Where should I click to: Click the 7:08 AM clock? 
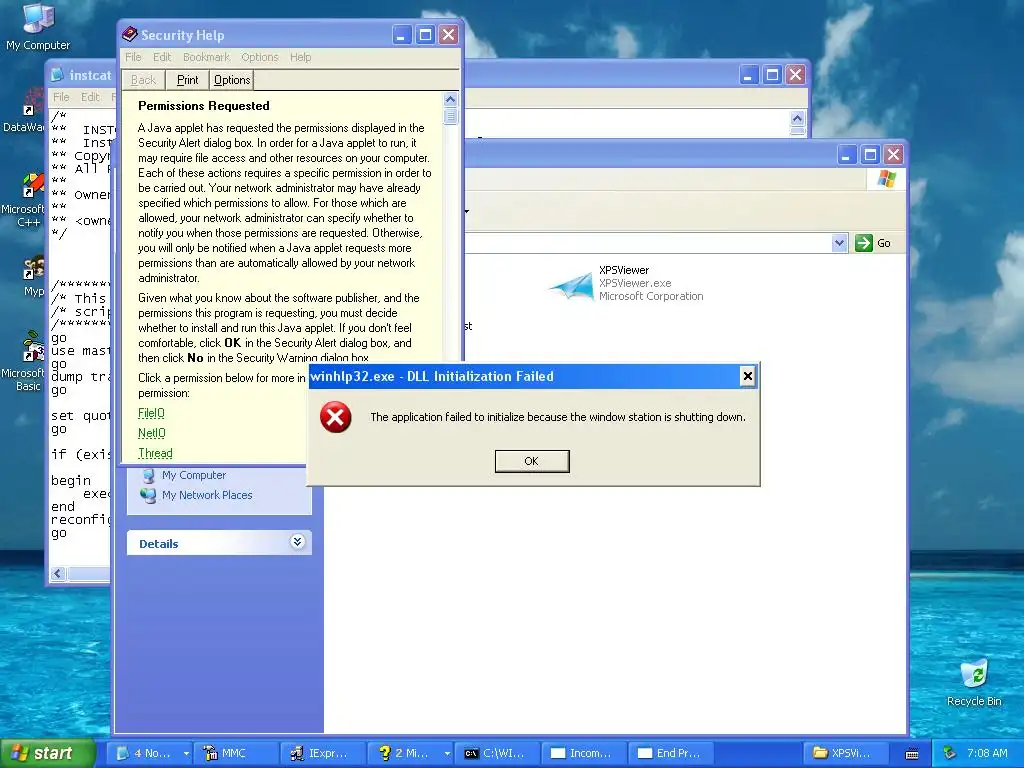point(987,753)
